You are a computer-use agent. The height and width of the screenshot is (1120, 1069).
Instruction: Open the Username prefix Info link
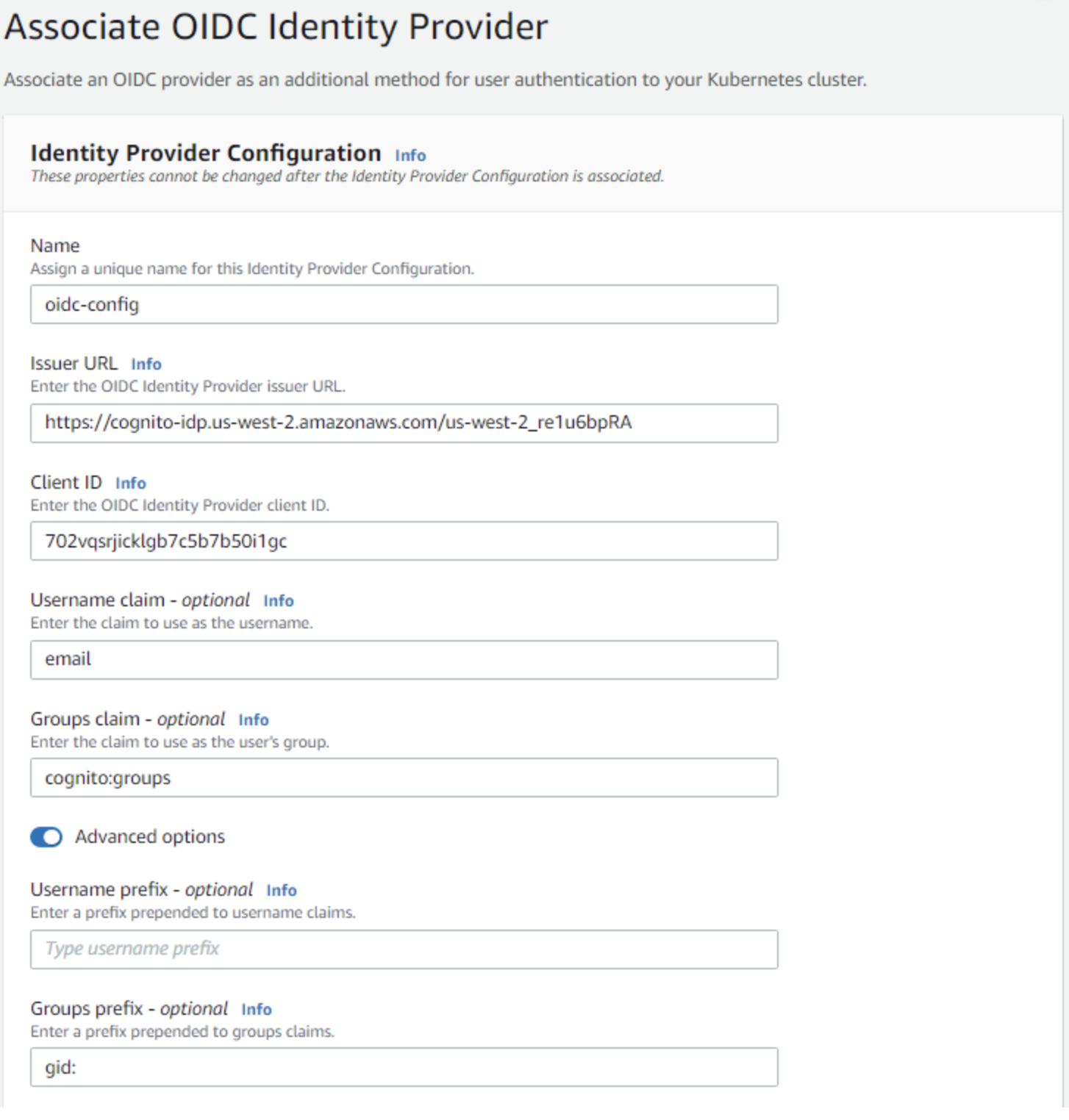[x=283, y=890]
